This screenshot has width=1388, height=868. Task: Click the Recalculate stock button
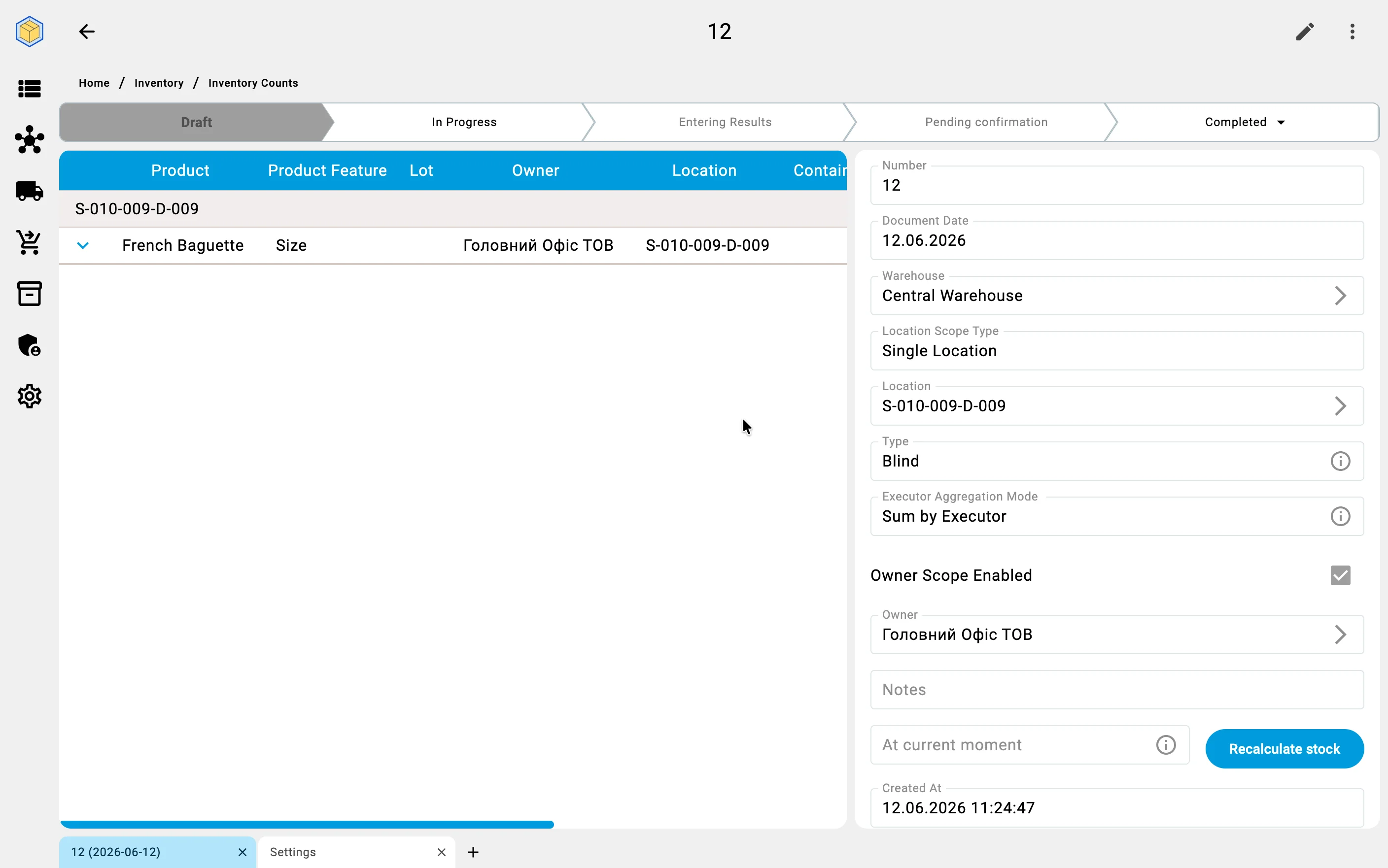1284,749
